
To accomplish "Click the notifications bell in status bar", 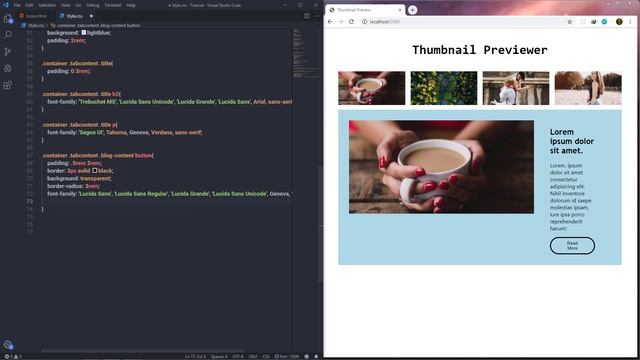I will coord(316,356).
